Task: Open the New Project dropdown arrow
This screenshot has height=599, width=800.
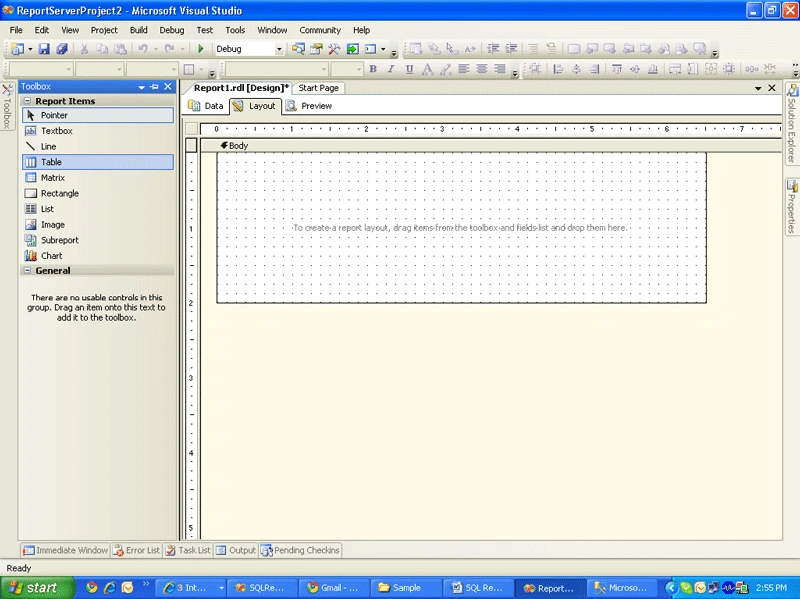Action: (x=30, y=49)
